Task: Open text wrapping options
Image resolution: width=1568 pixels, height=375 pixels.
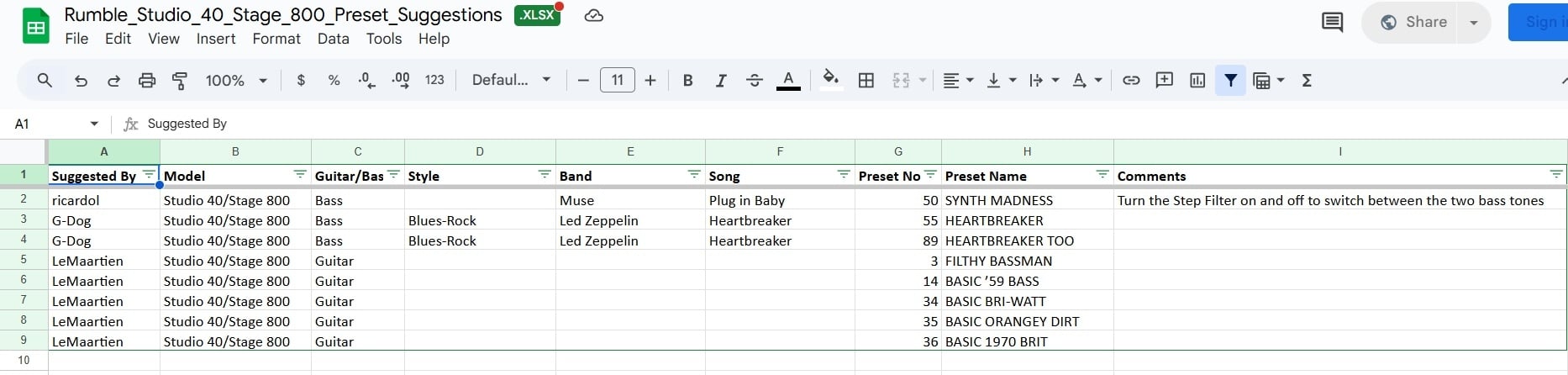Action: (1044, 80)
